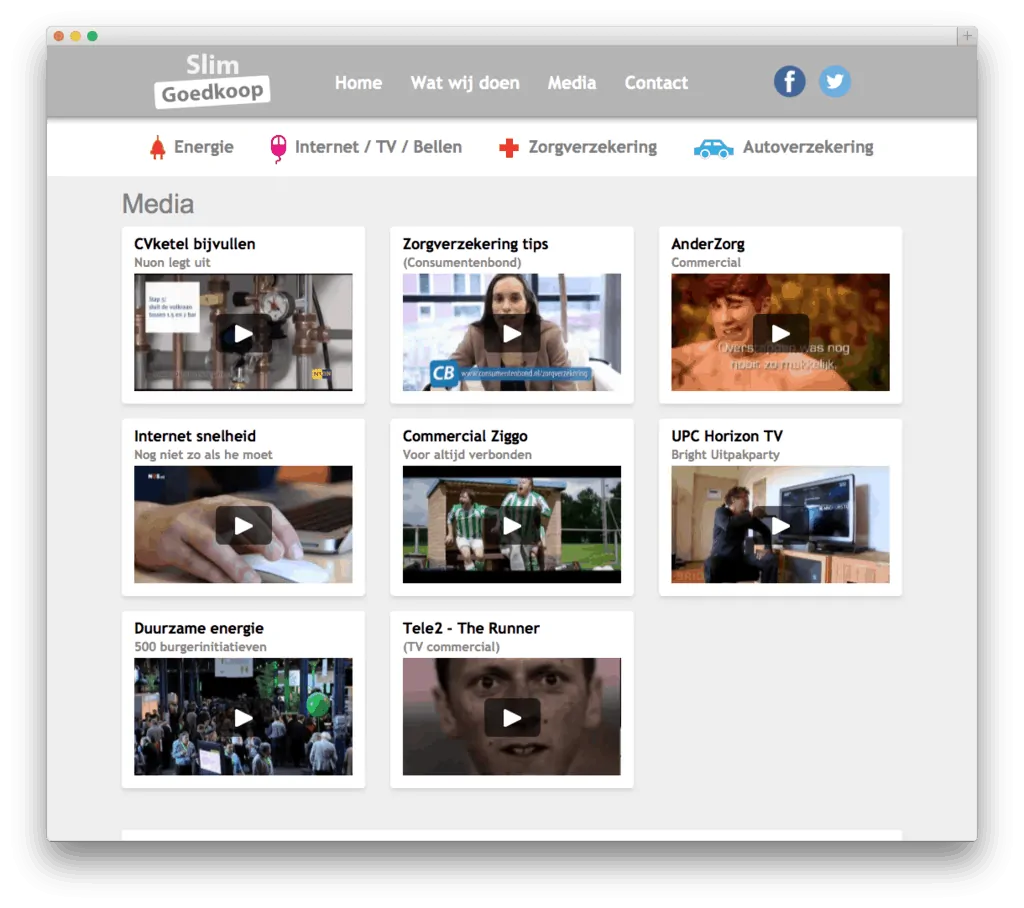1024x908 pixels.
Task: Click the Voor altijd verbonden subtitle
Action: tap(467, 454)
